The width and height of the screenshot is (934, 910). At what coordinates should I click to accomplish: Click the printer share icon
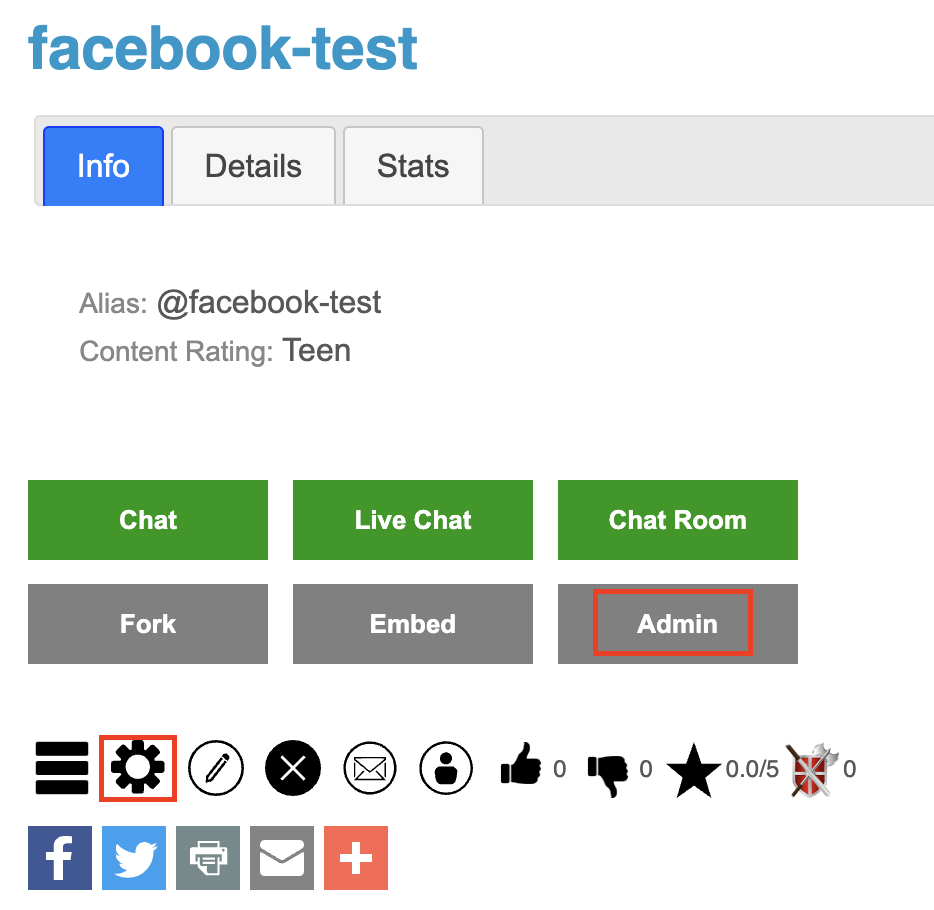click(x=208, y=858)
